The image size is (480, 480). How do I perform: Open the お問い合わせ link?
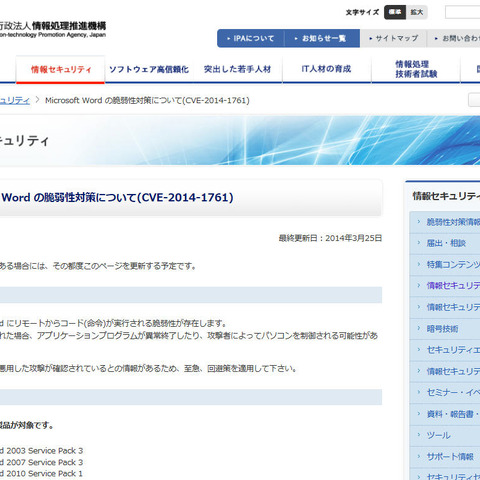(454, 38)
